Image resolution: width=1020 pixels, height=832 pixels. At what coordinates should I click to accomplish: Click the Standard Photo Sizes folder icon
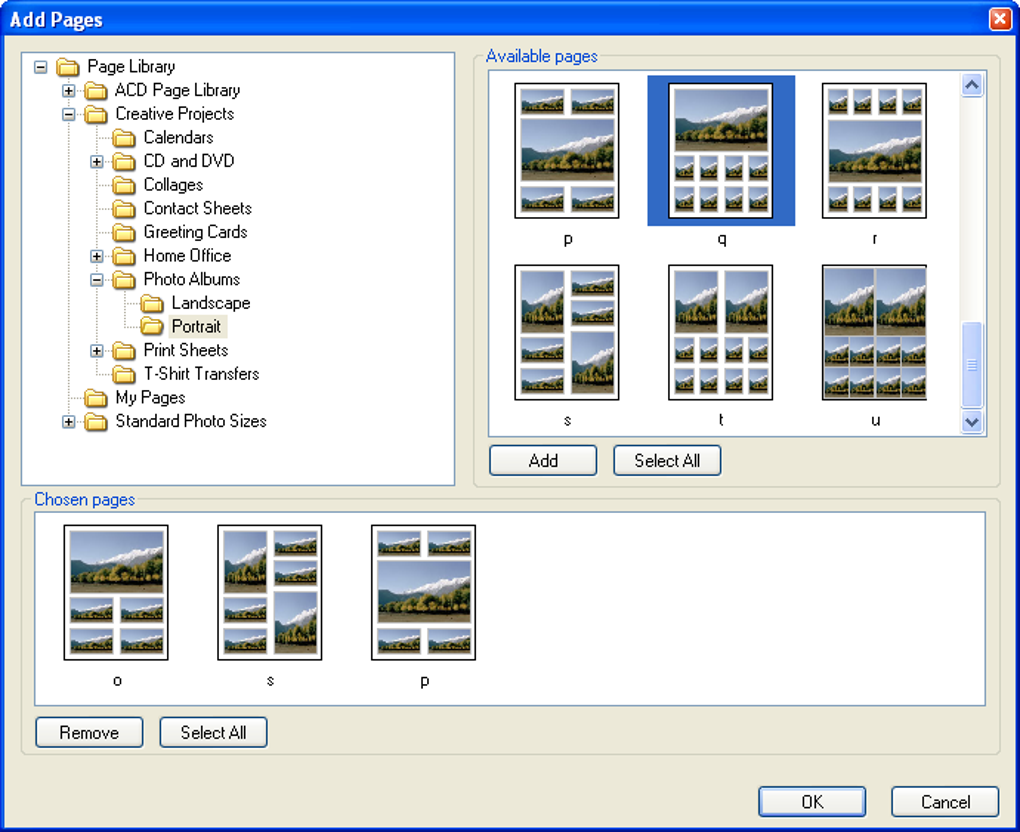coord(96,422)
